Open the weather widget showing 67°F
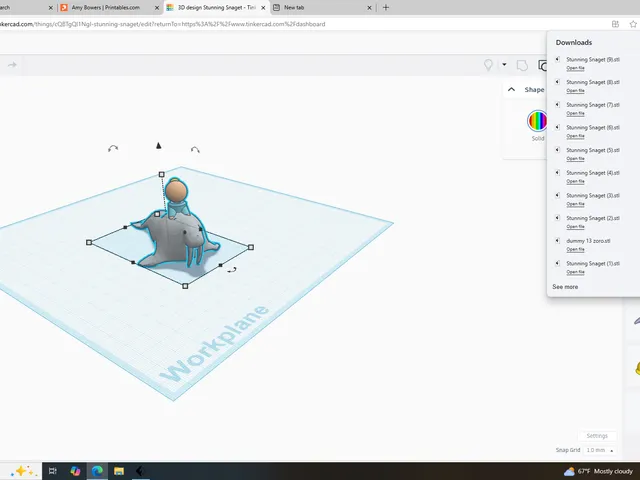The height and width of the screenshot is (480, 640). point(598,471)
